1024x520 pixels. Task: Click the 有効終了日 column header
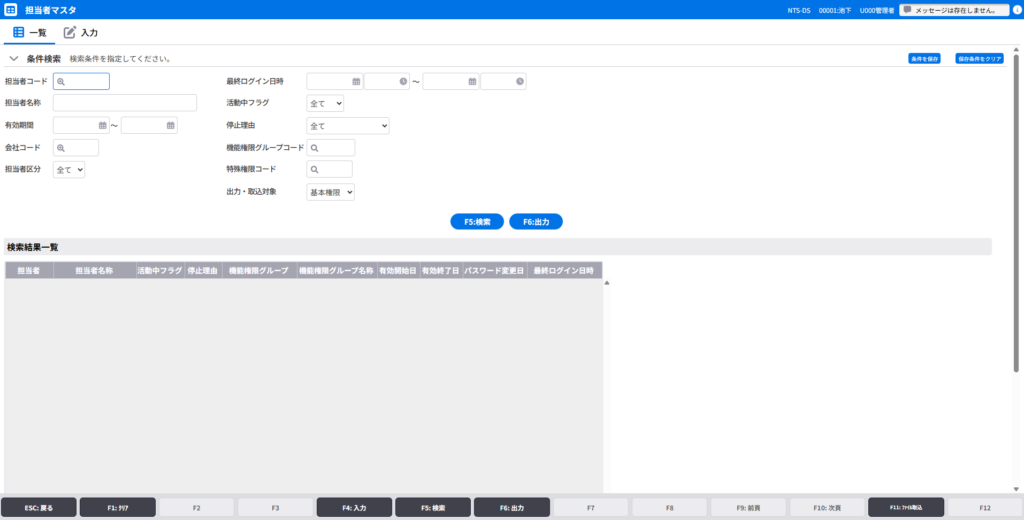(441, 270)
